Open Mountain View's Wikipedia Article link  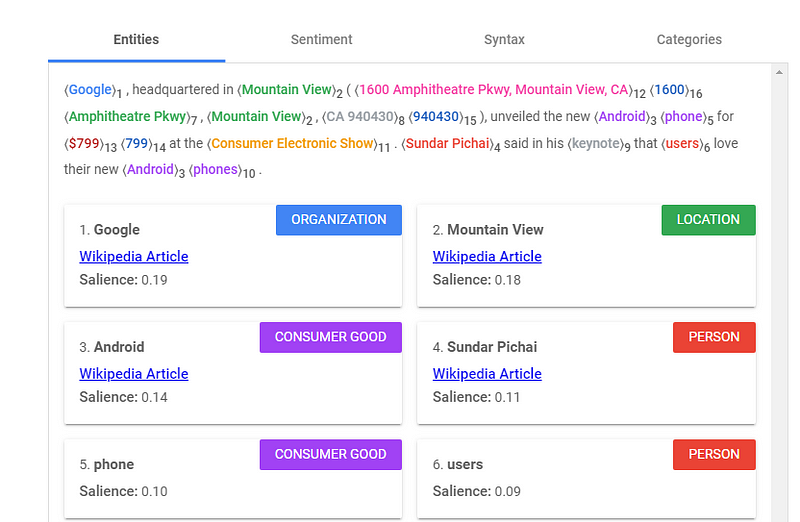click(487, 256)
